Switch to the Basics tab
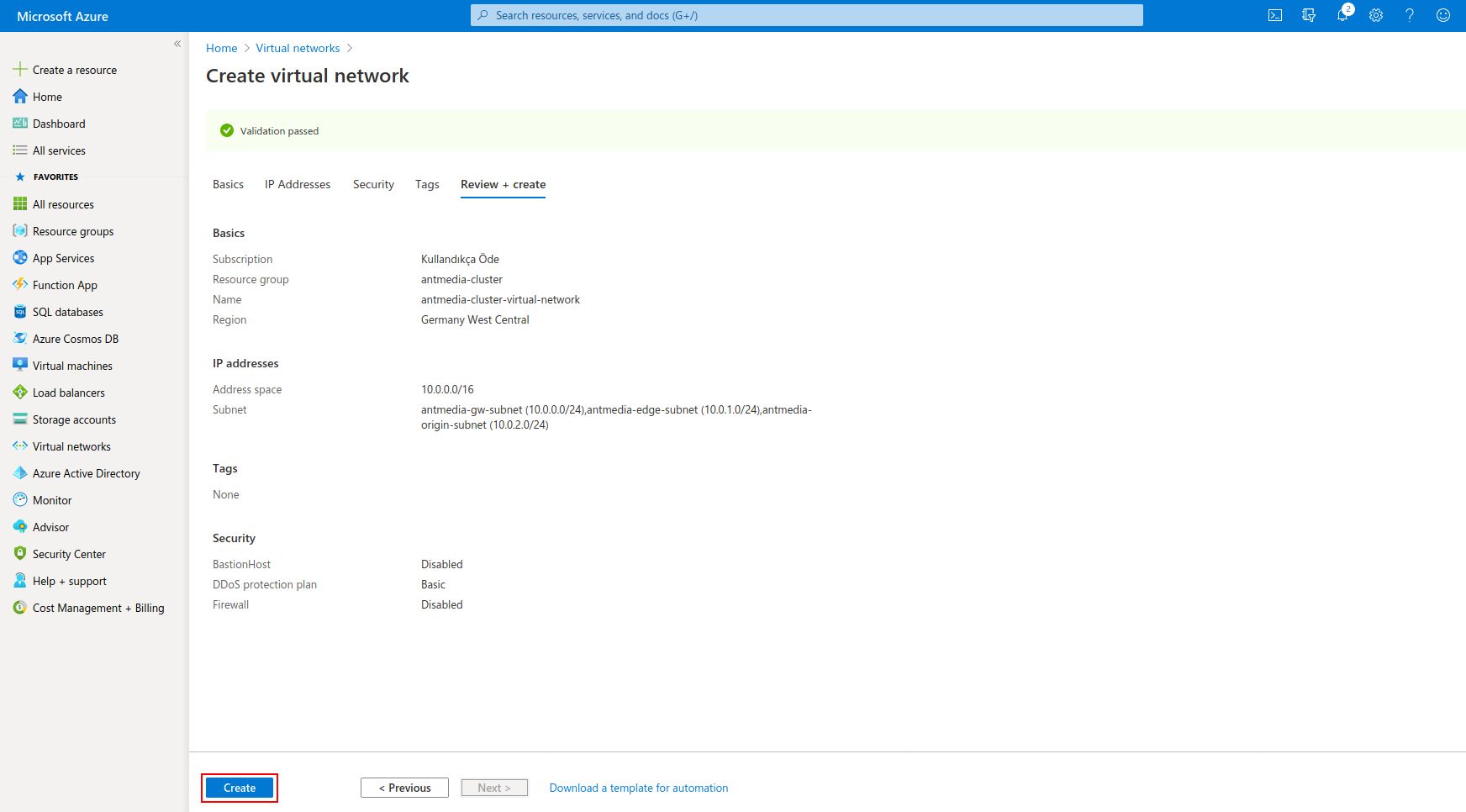 pos(228,184)
